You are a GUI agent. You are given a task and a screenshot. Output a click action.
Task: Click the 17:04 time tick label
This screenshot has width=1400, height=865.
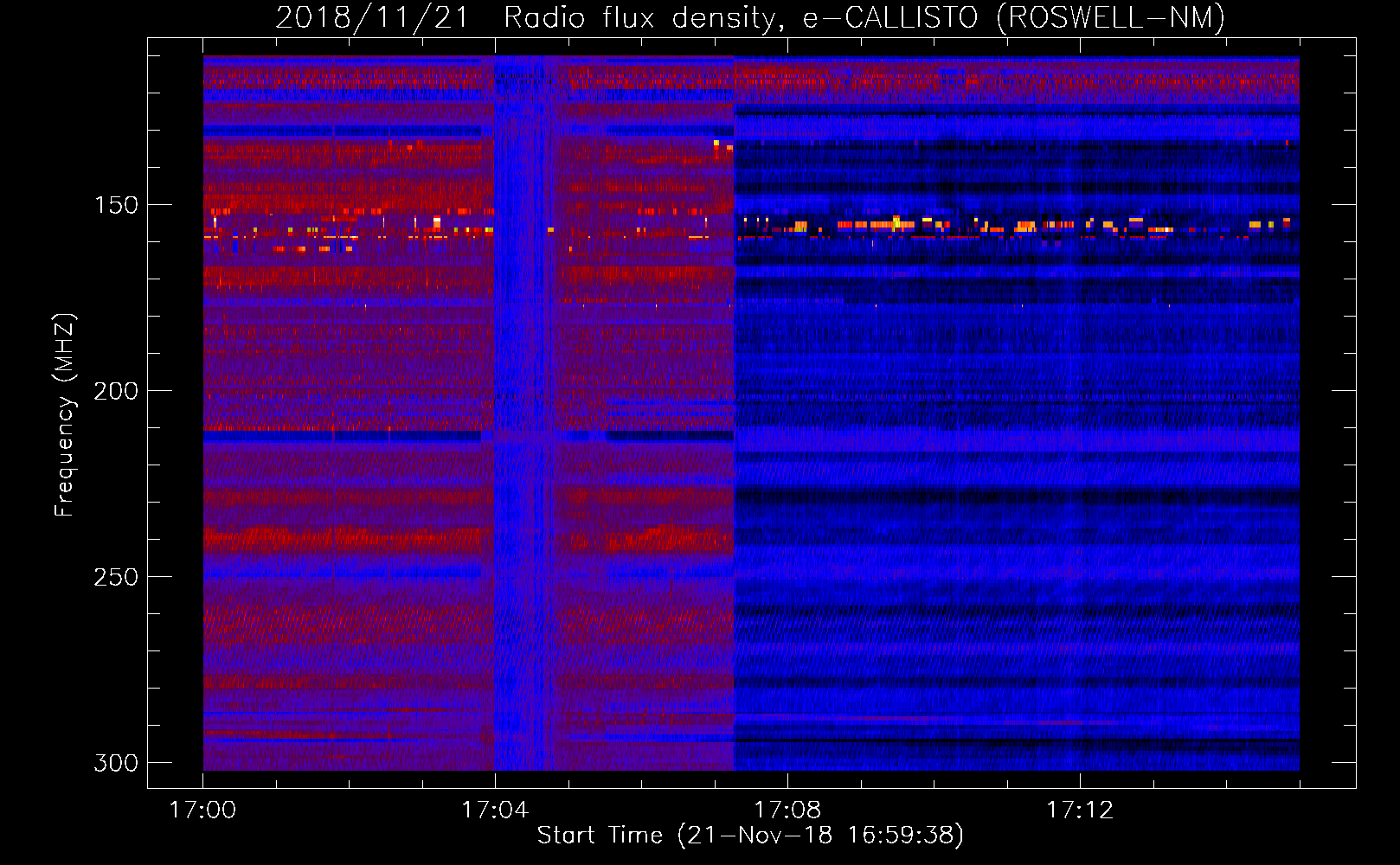point(495,810)
